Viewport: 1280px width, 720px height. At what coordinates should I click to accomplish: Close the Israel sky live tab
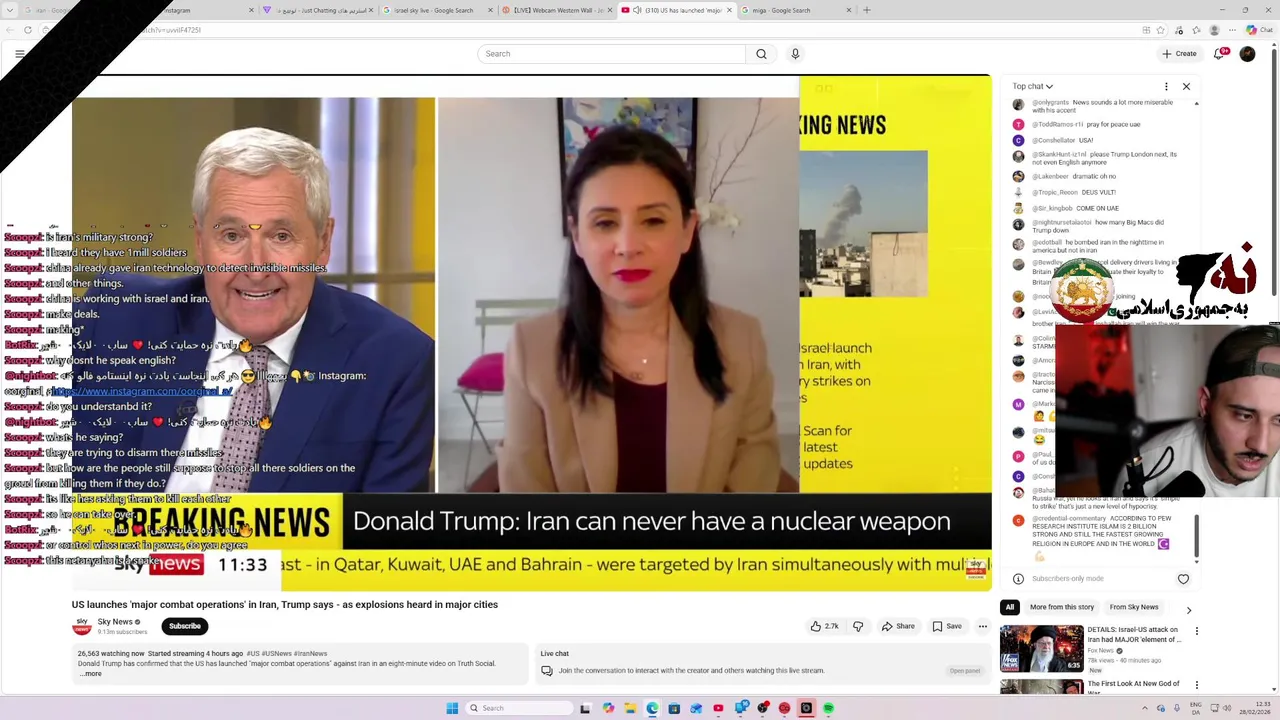click(491, 10)
